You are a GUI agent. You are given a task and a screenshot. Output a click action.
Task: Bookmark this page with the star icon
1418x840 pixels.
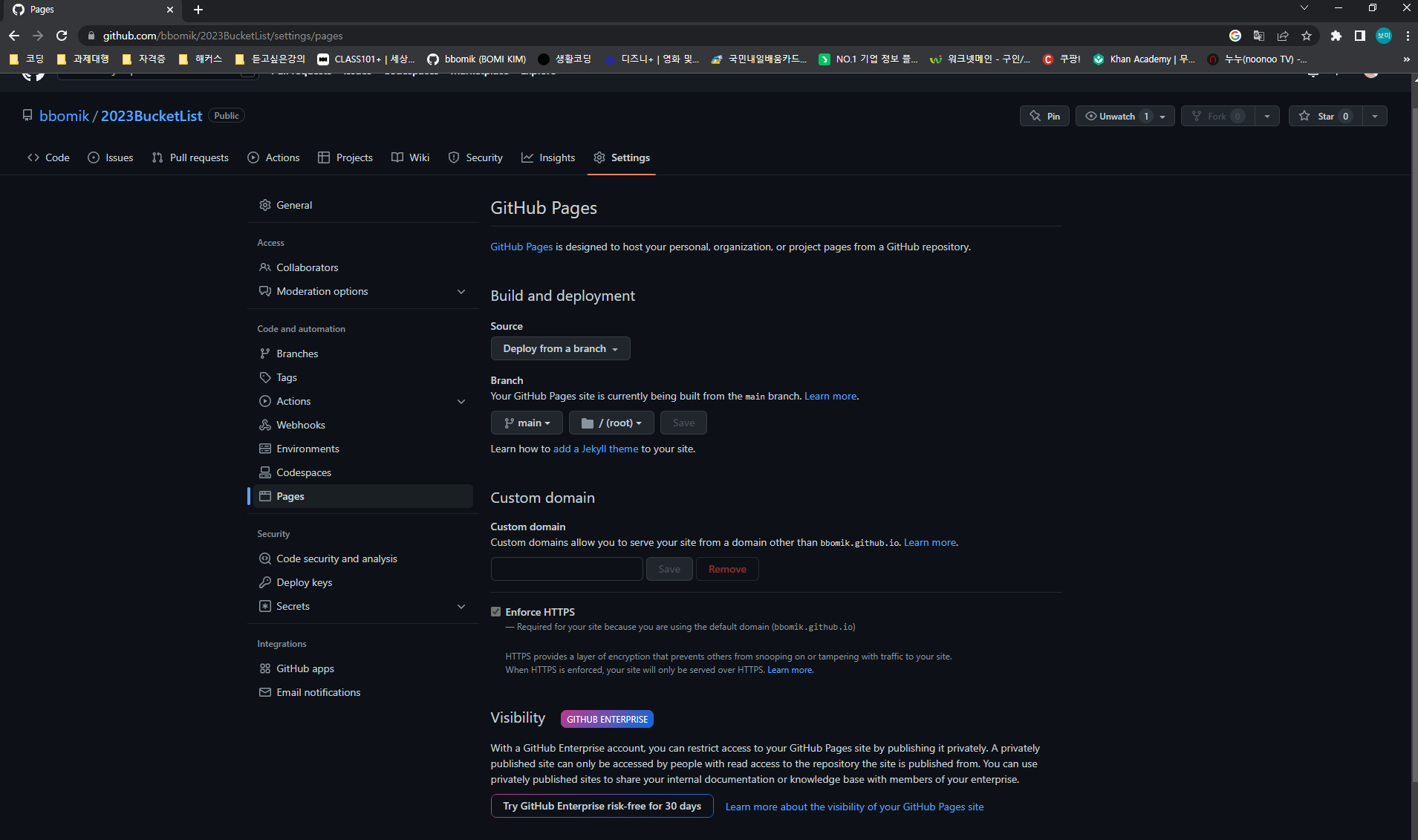point(1307,36)
